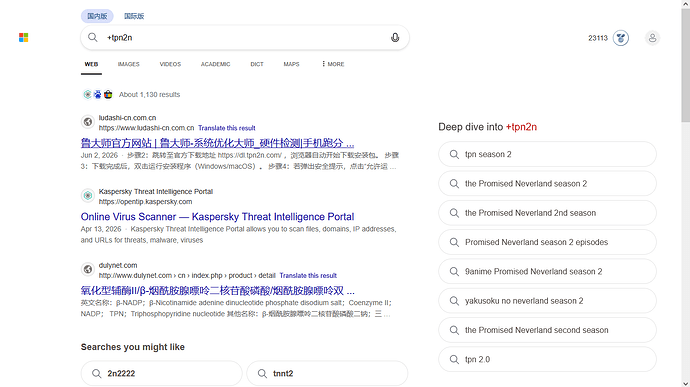Click the Kaspersky site favicon

[88, 195]
